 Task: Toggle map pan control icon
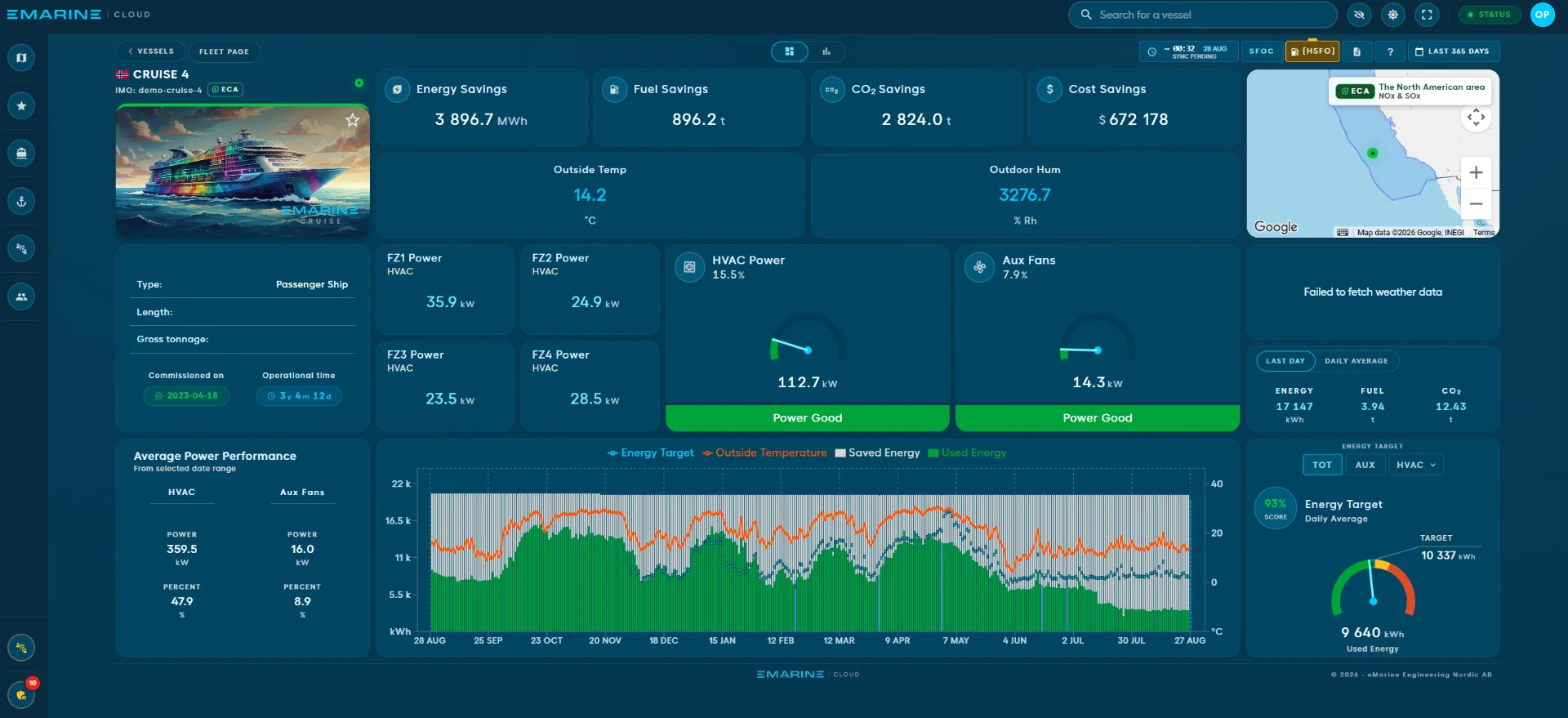[1476, 118]
